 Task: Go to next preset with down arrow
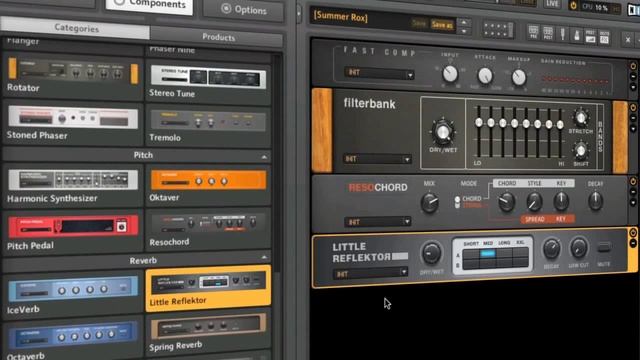(464, 31)
